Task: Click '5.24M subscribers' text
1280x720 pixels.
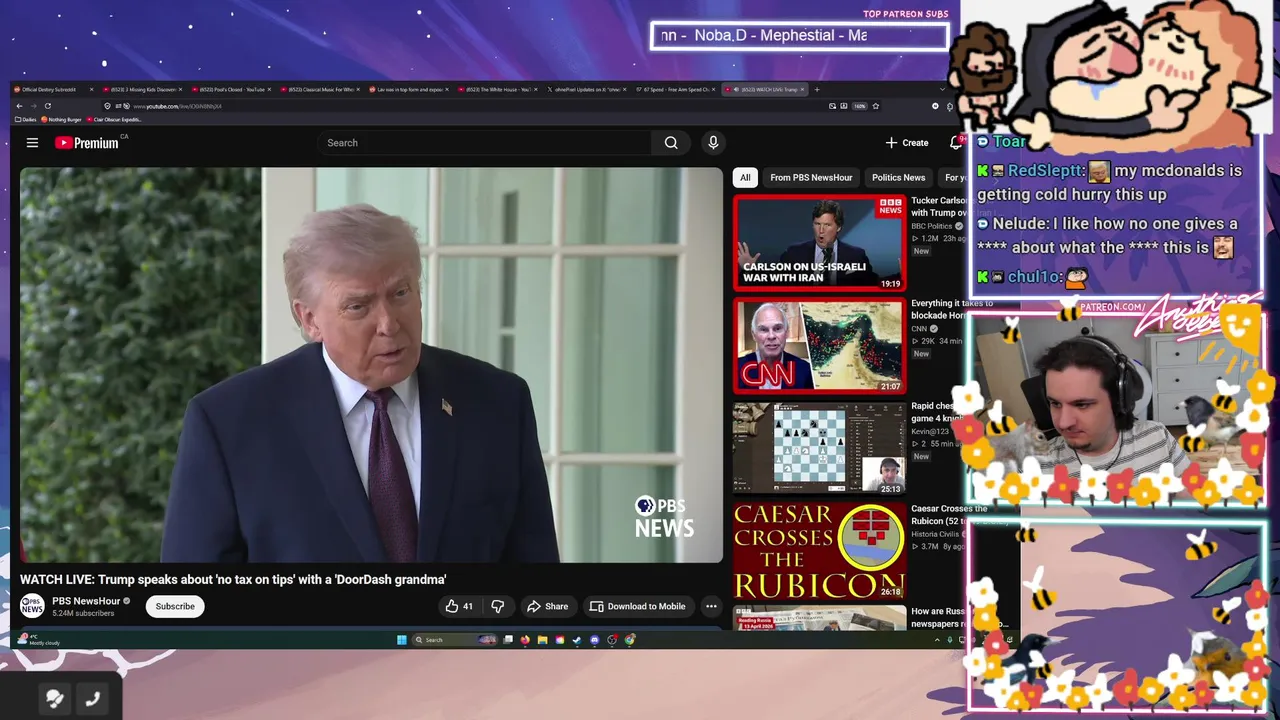Action: (x=83, y=613)
